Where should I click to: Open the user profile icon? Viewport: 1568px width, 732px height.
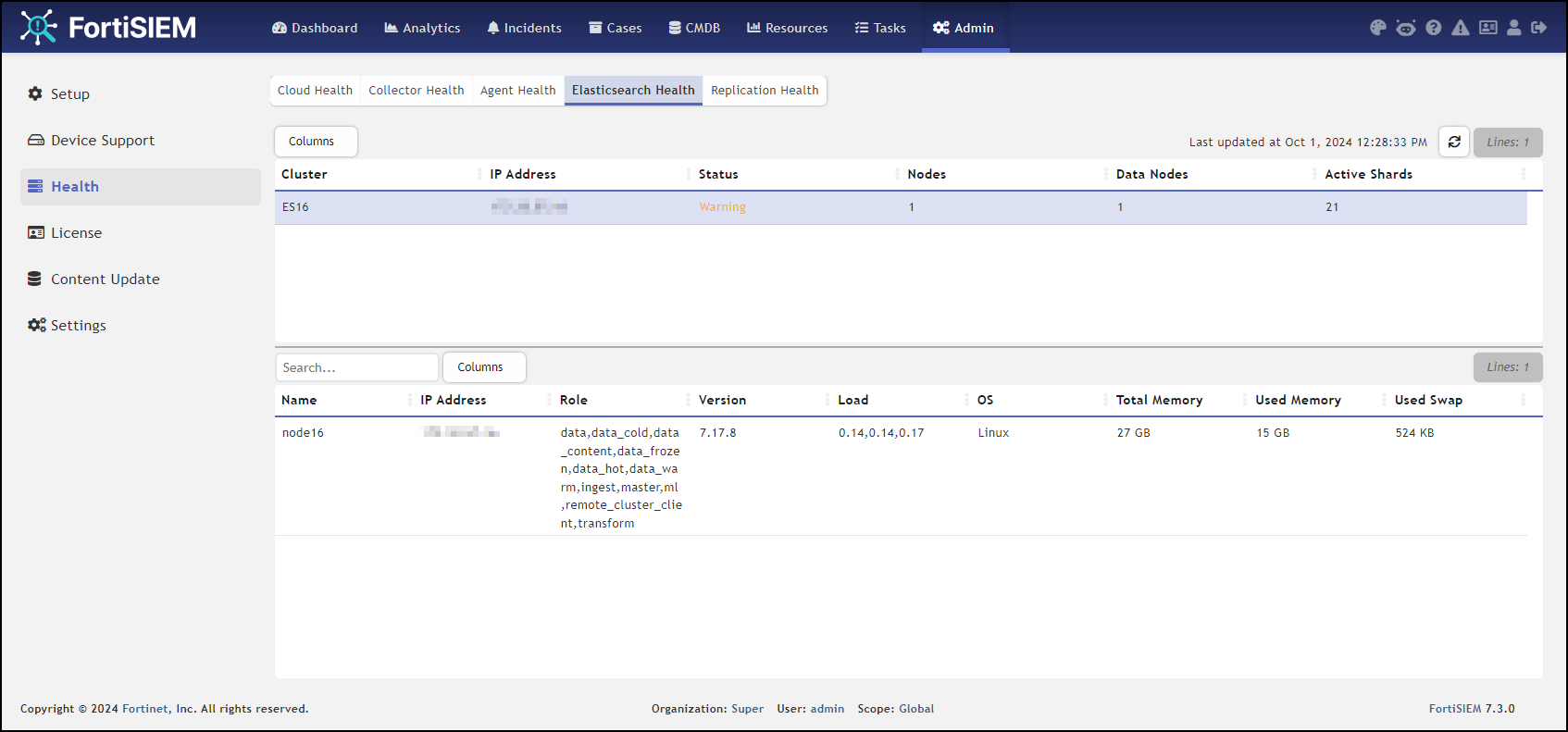coord(1514,28)
